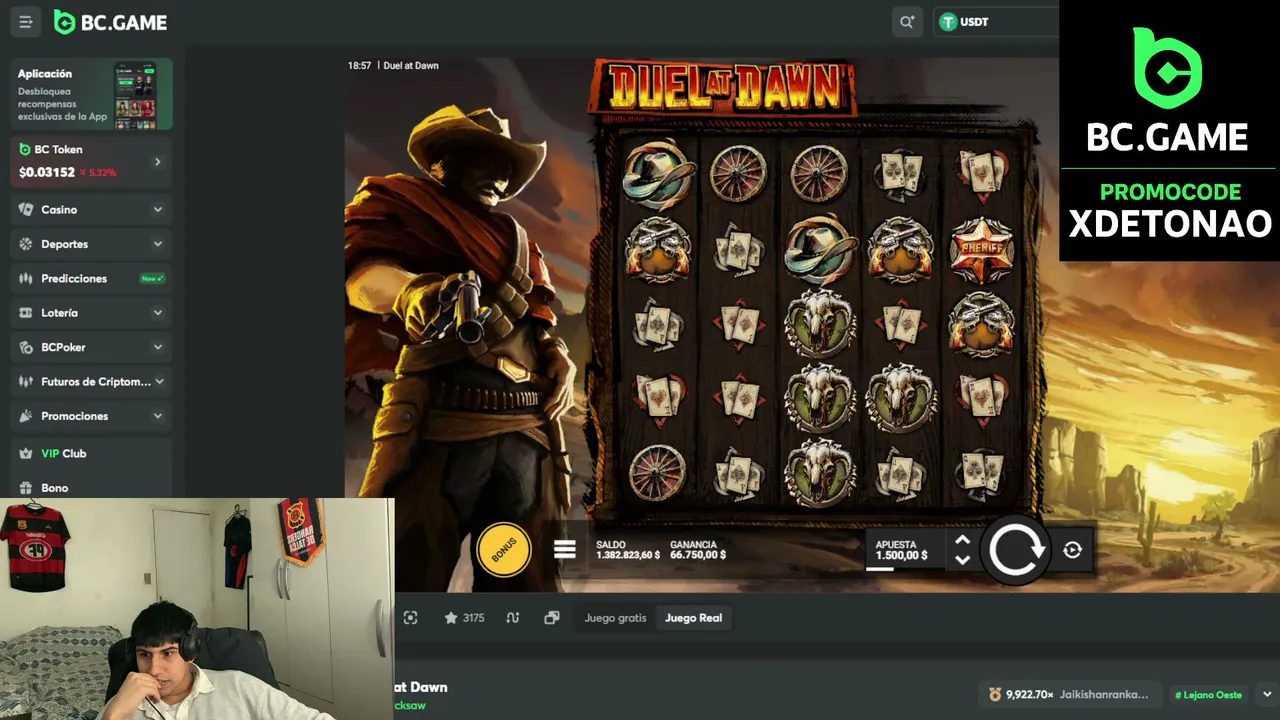Expand the game details chevron
Screen dimensions: 1280x720
point(1267,694)
